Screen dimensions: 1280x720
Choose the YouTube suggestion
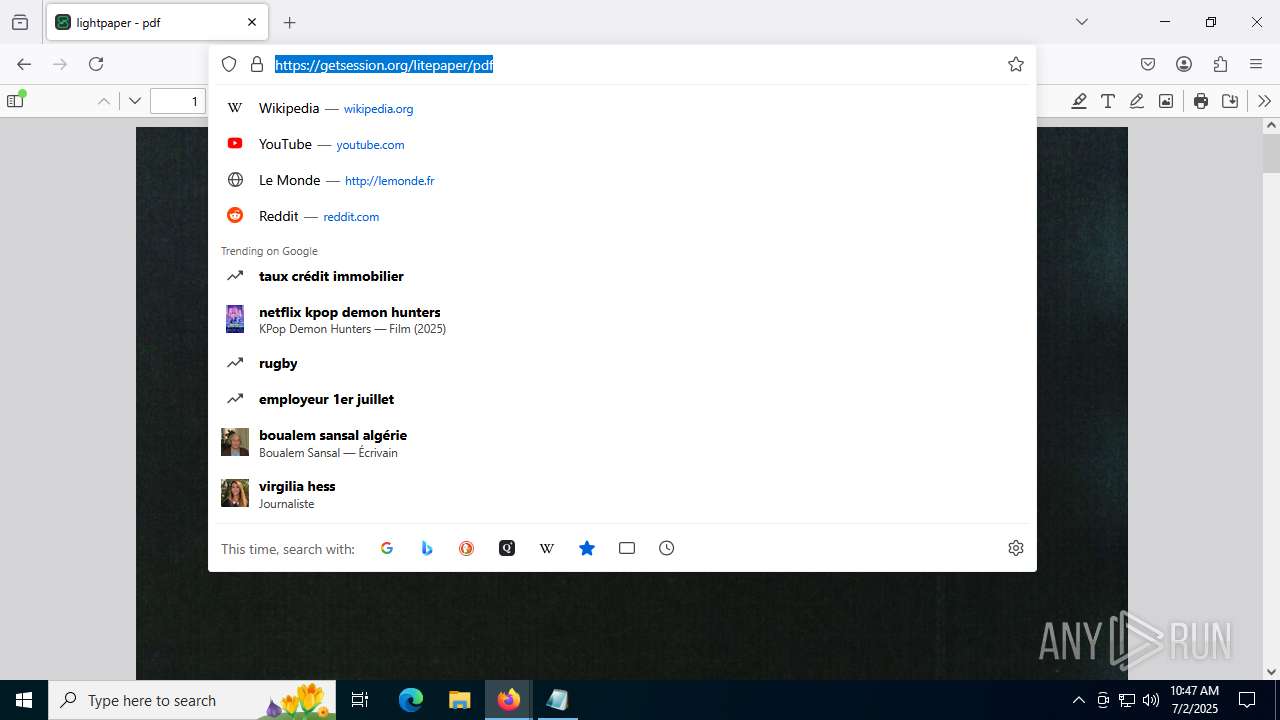(622, 144)
